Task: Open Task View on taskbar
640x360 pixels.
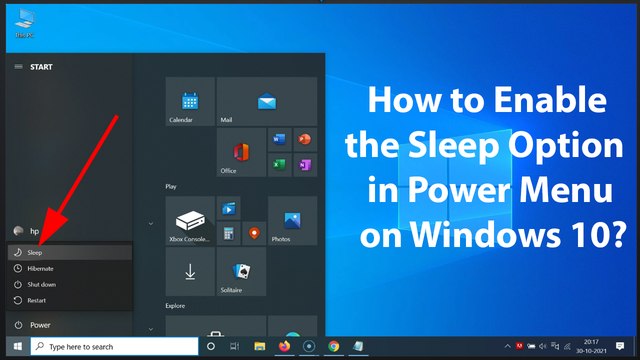Action: pyautogui.click(x=235, y=347)
